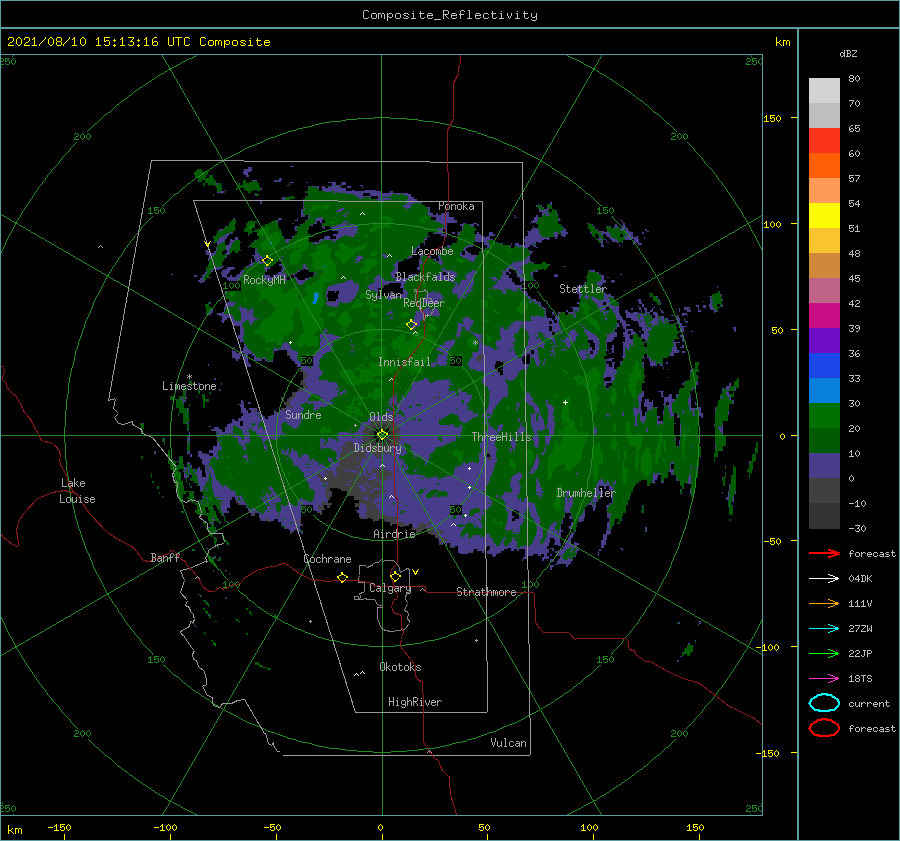Screen dimensions: 900x841
Task: Click the Ponoka city label
Action: 456,206
